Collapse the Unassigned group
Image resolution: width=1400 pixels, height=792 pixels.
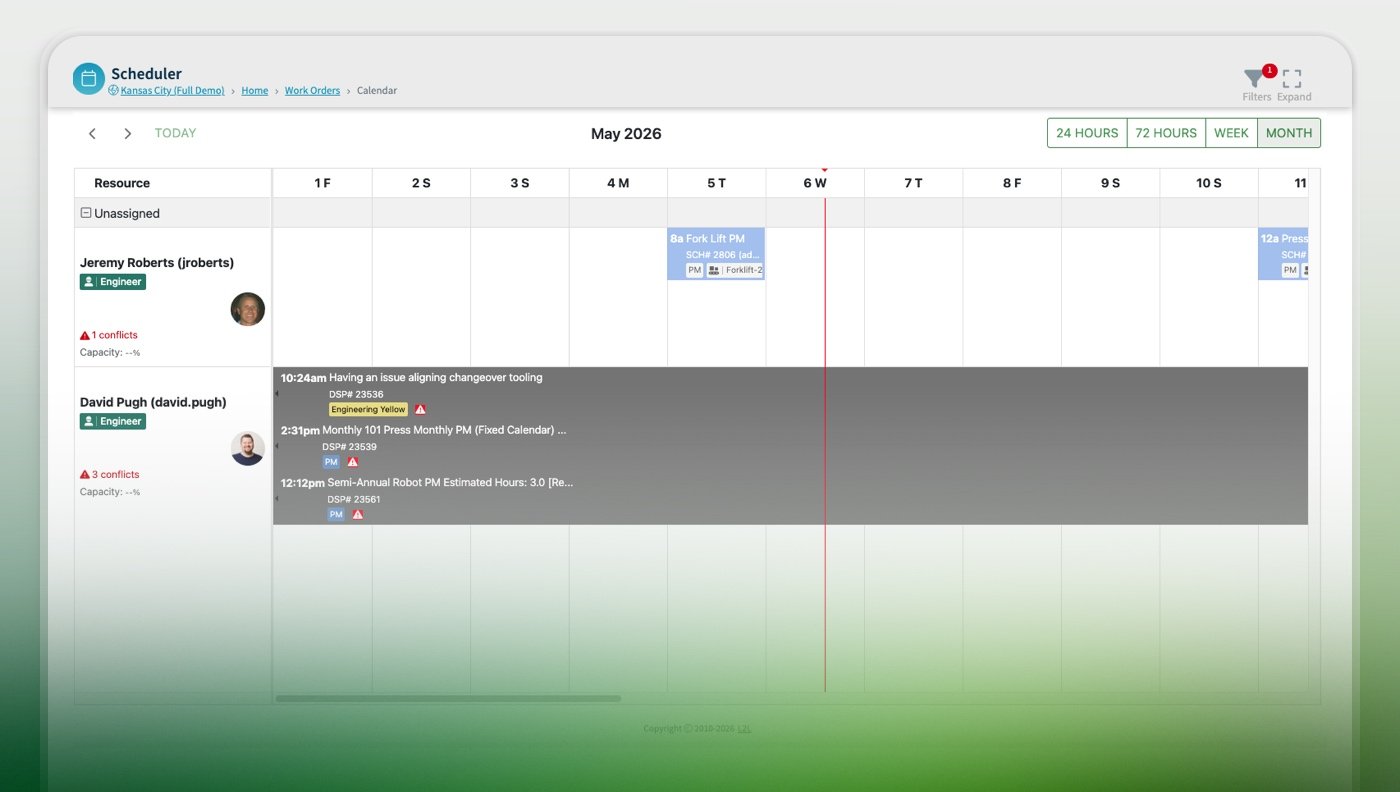point(86,213)
